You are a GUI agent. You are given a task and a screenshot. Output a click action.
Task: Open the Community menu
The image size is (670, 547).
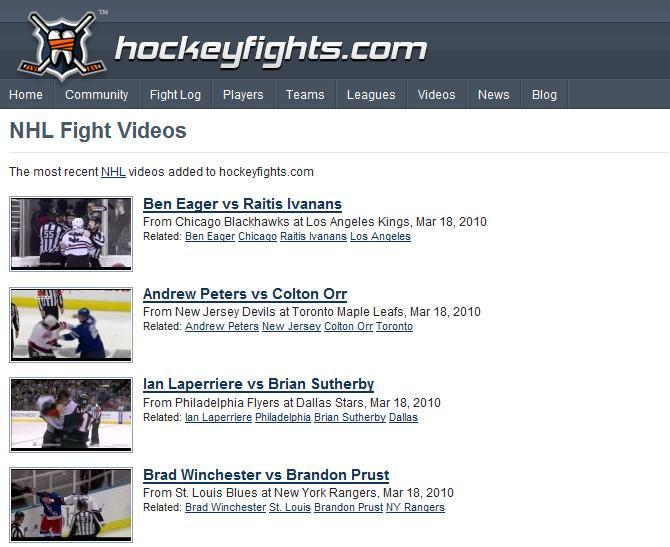pos(97,94)
